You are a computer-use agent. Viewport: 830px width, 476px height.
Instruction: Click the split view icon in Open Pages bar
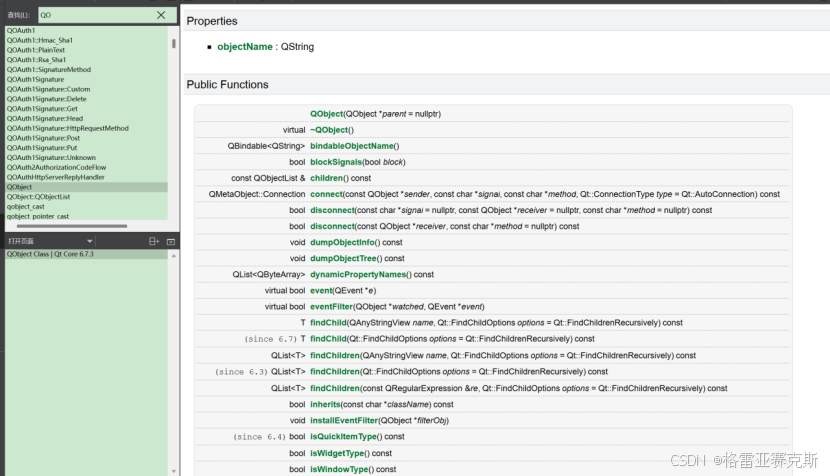[x=154, y=241]
